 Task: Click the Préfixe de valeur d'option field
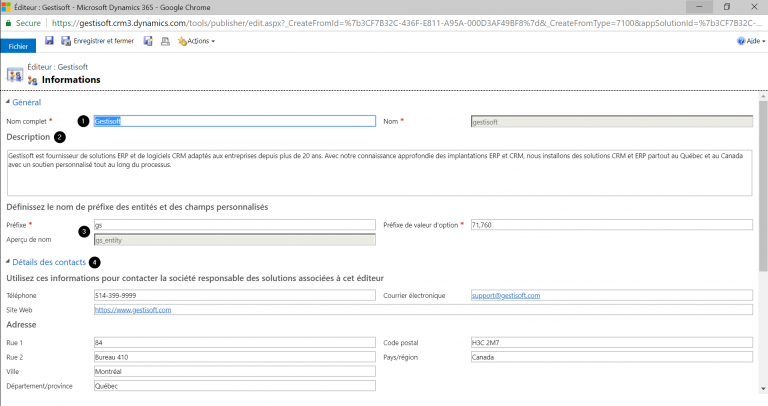612,225
